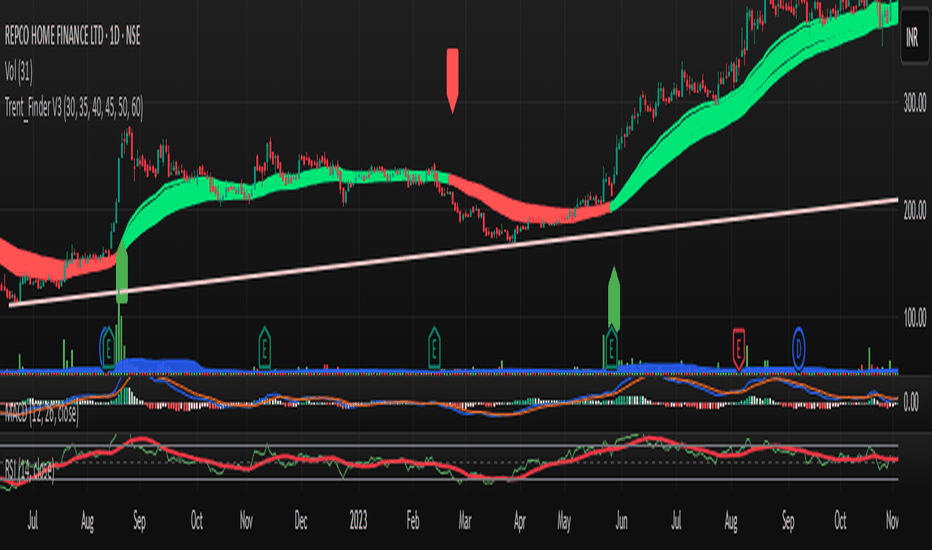Select the MACD (12, 26, close) legend
This screenshot has height=550, width=932.
(42, 414)
